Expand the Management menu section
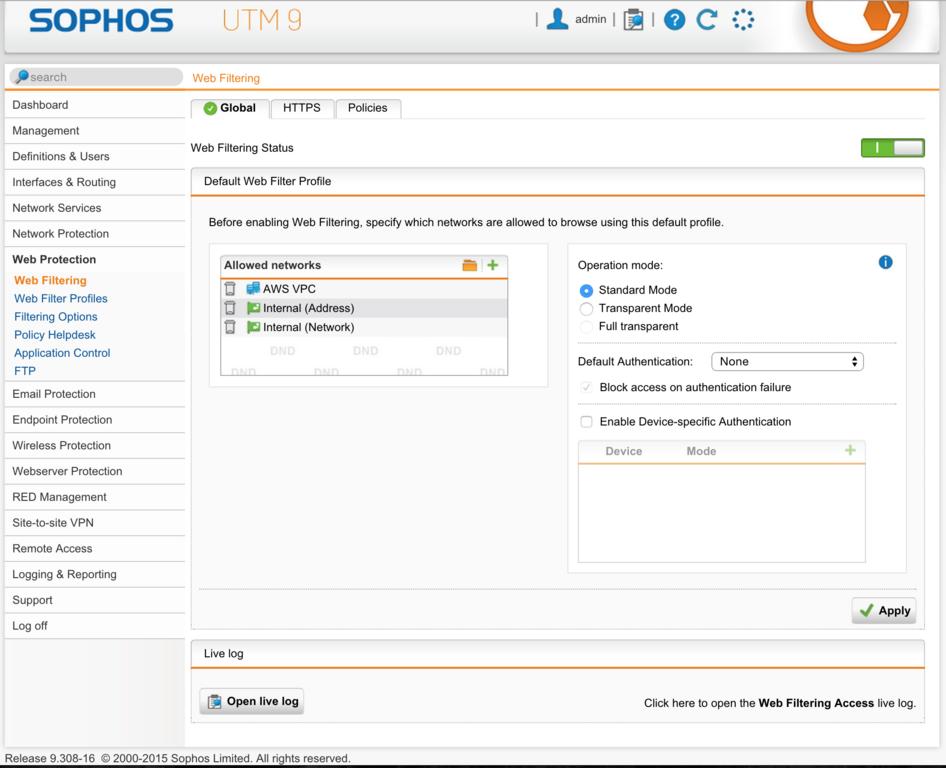 point(95,131)
